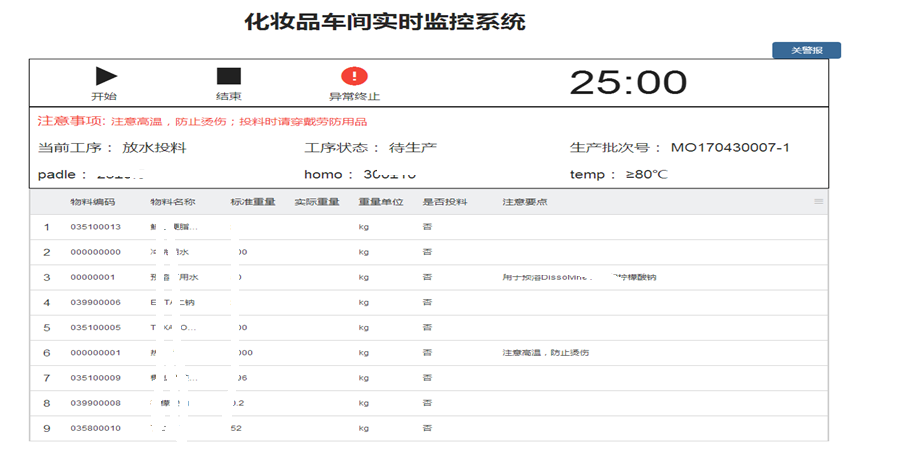Click the 物料名称 column header

click(x=172, y=202)
